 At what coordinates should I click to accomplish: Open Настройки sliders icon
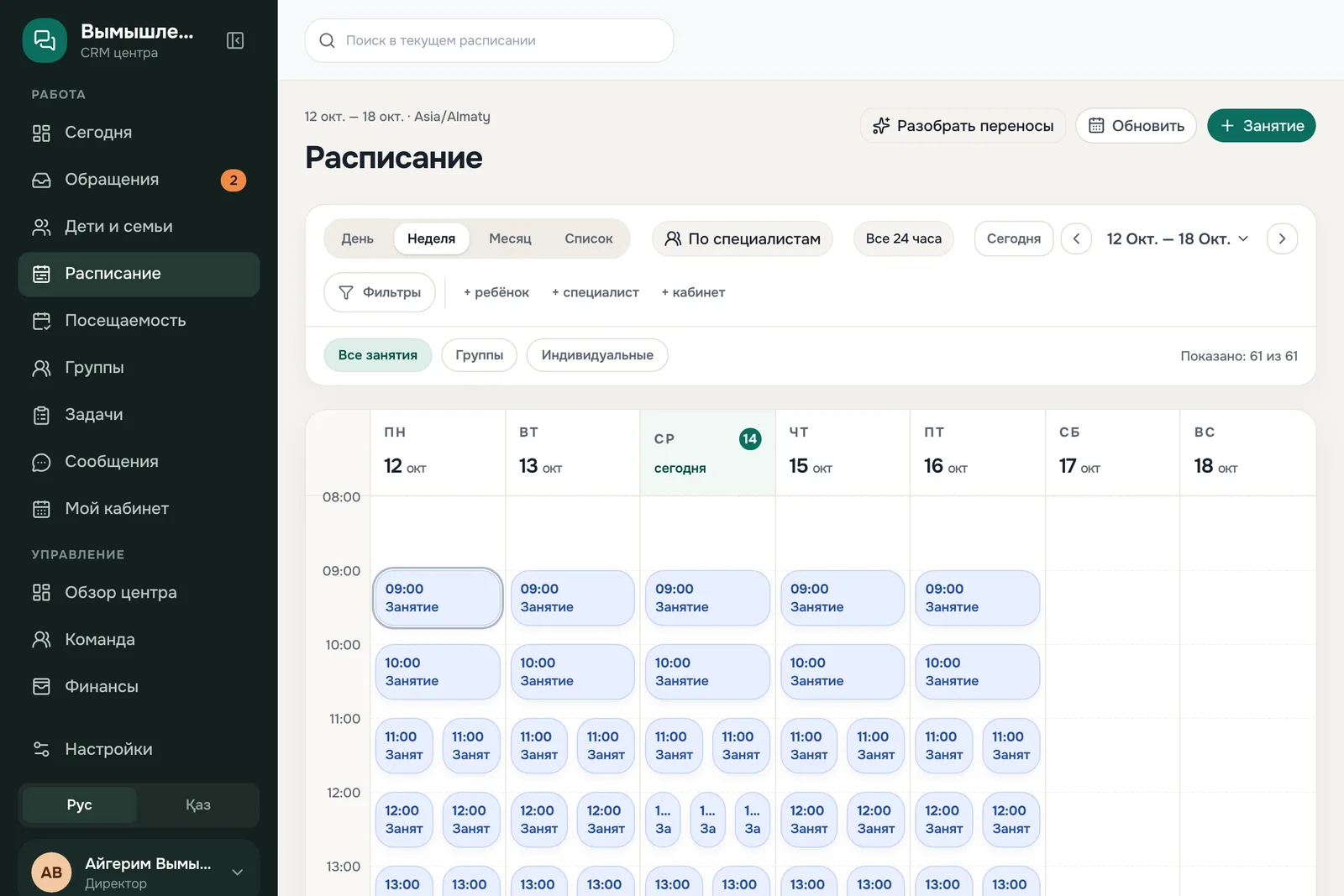[41, 749]
